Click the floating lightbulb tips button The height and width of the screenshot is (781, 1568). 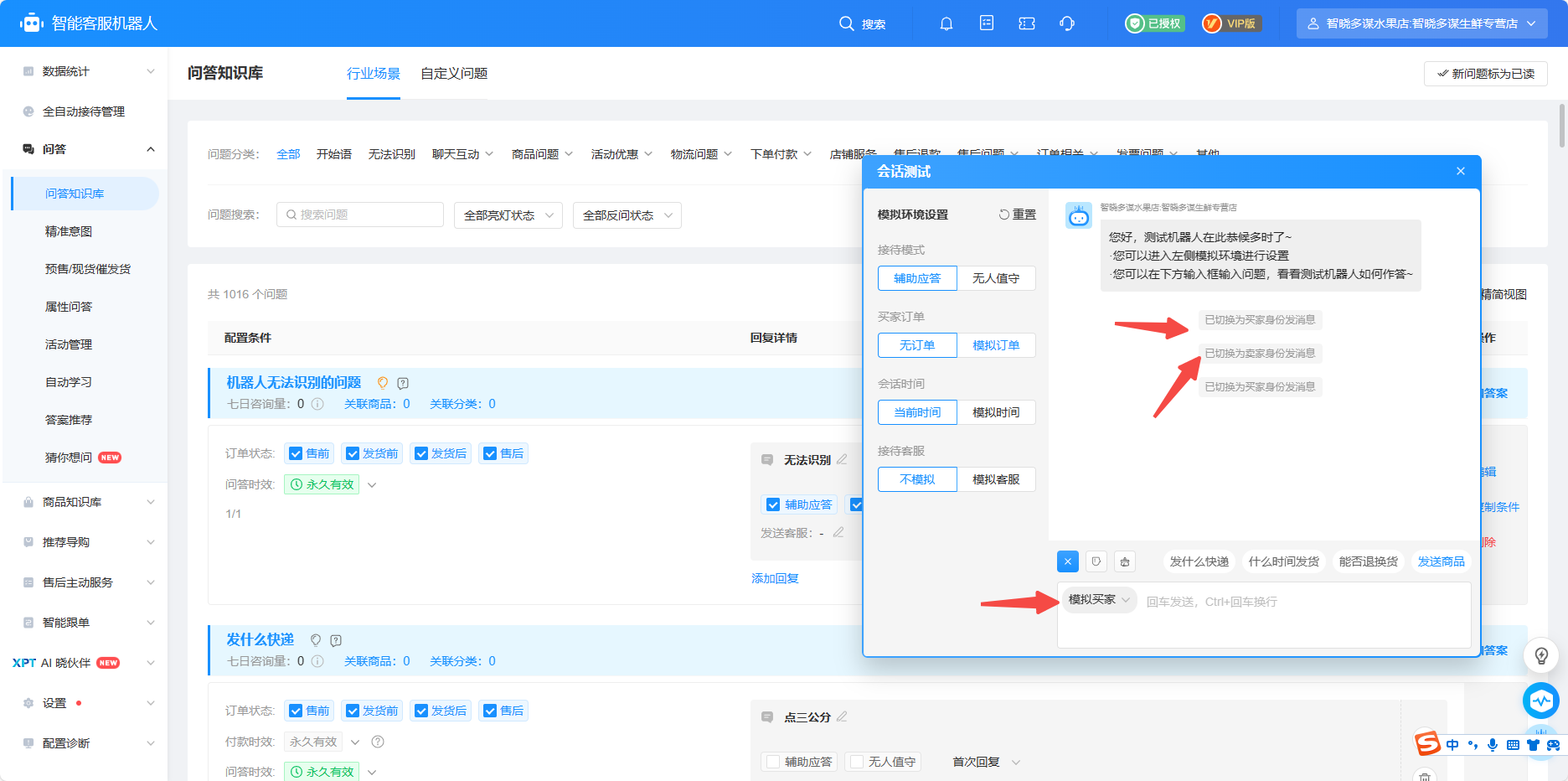tap(1541, 655)
